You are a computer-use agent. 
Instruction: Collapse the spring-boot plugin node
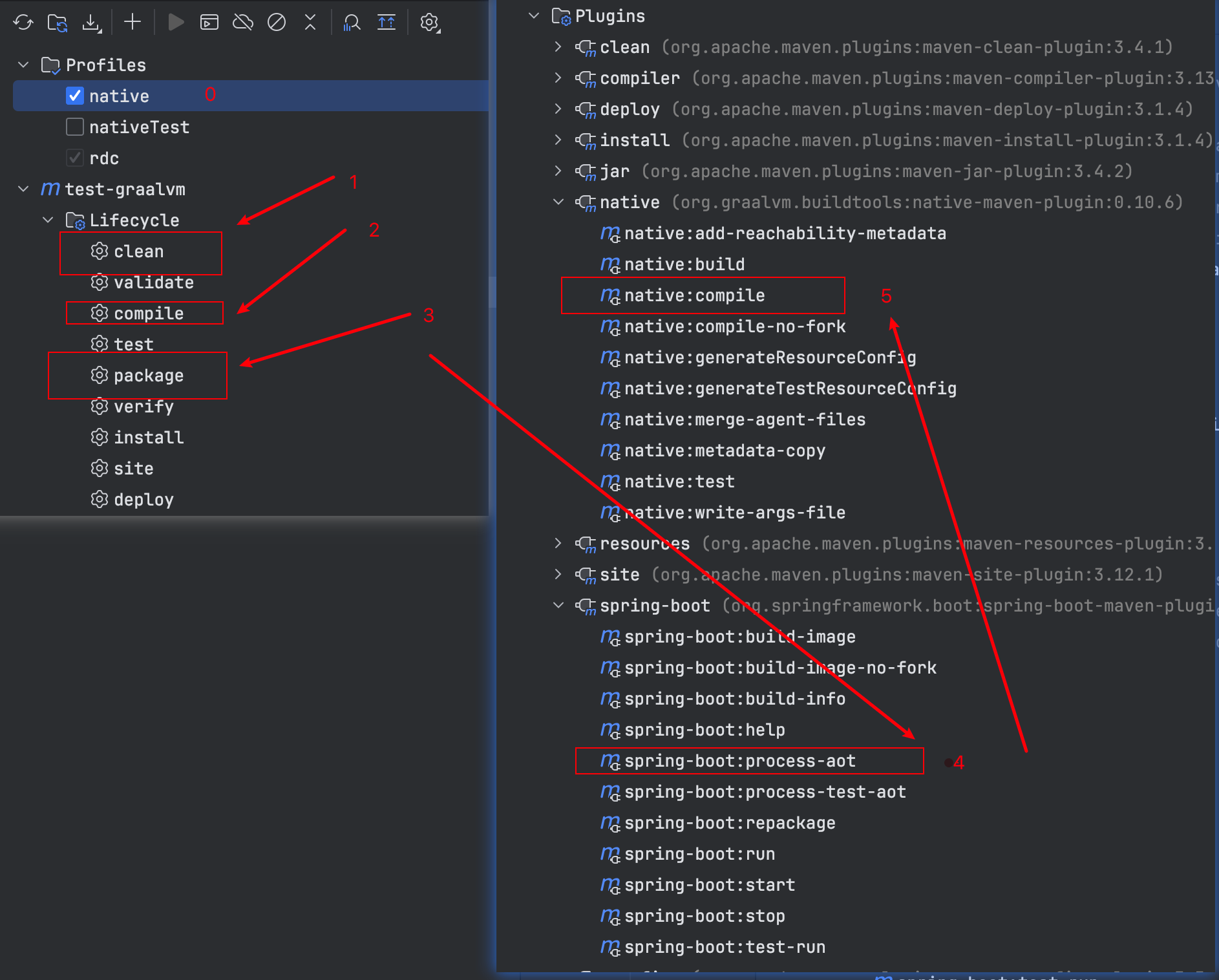pyautogui.click(x=558, y=605)
